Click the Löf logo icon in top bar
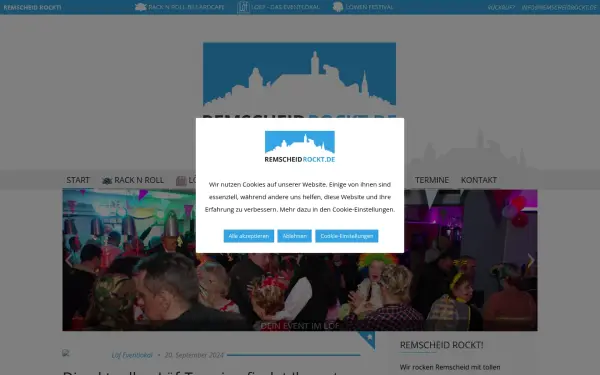Screen dimensions: 600x375 point(243,7)
